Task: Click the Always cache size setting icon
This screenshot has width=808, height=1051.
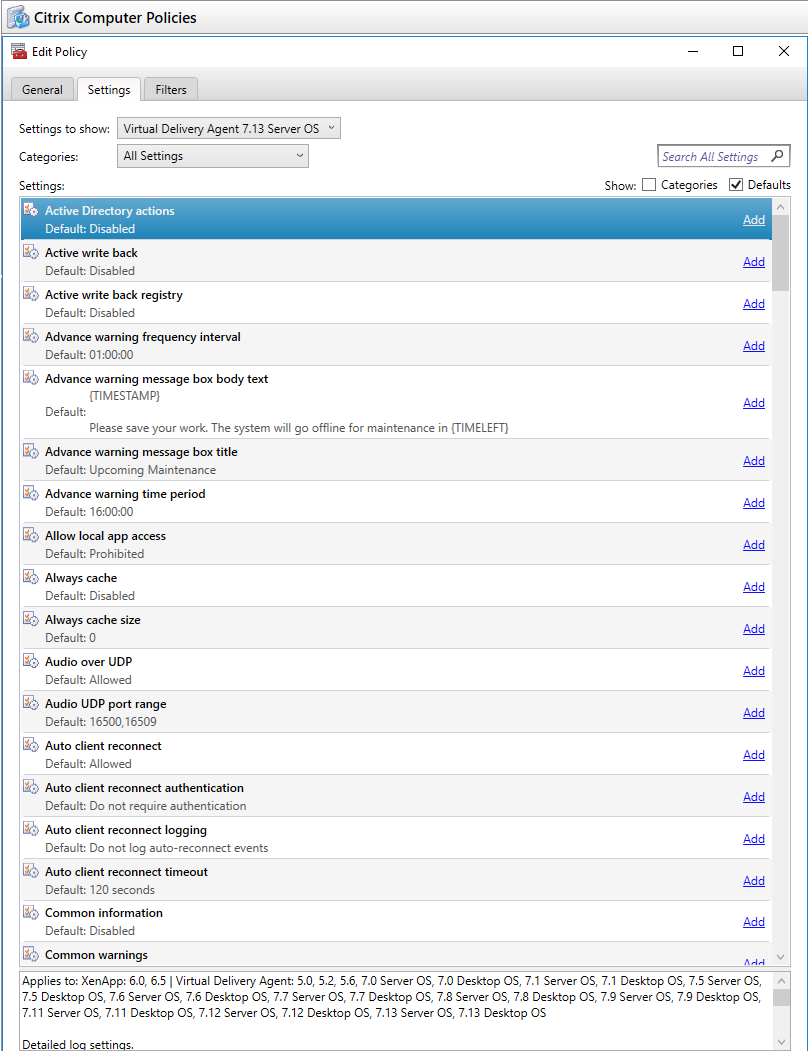Action: click(31, 619)
